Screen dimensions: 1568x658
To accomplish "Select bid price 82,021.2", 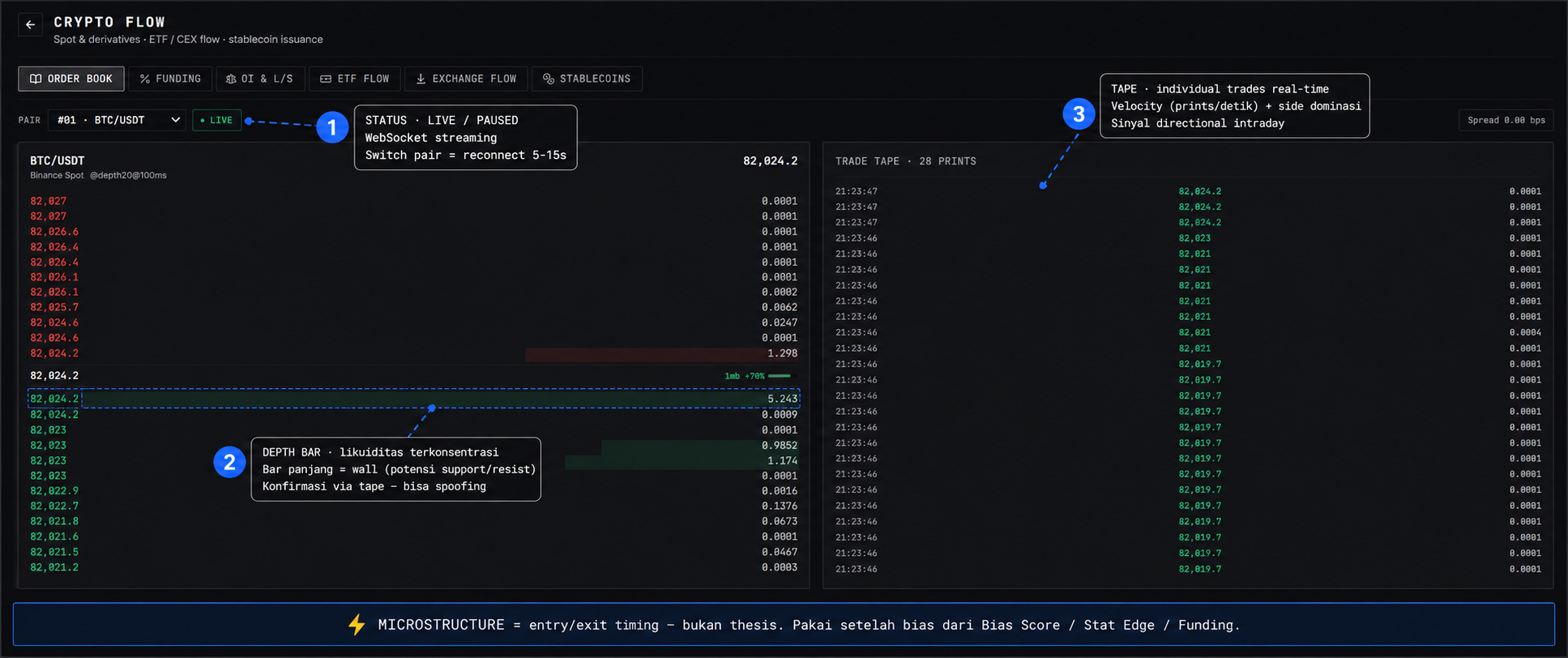I will (54, 567).
